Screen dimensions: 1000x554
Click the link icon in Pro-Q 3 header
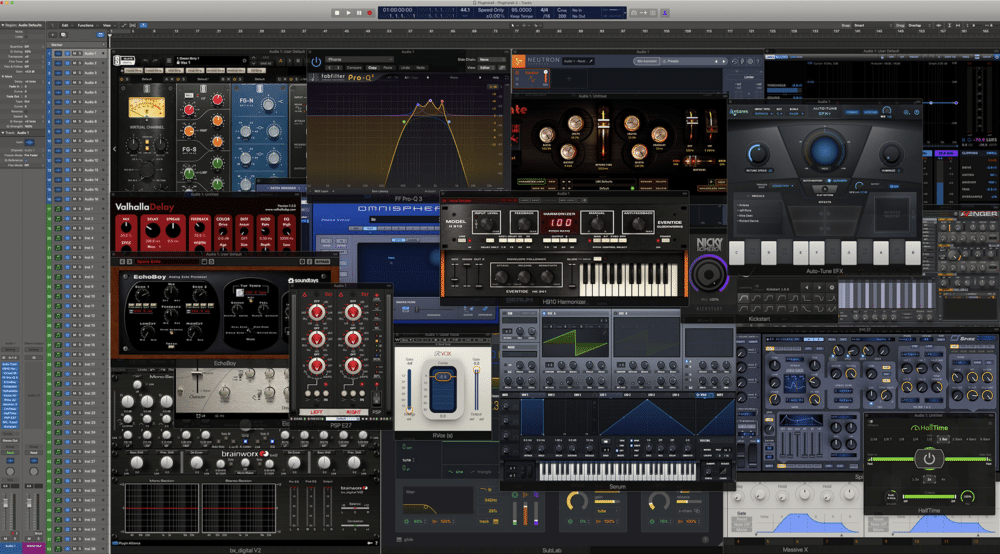(x=502, y=67)
